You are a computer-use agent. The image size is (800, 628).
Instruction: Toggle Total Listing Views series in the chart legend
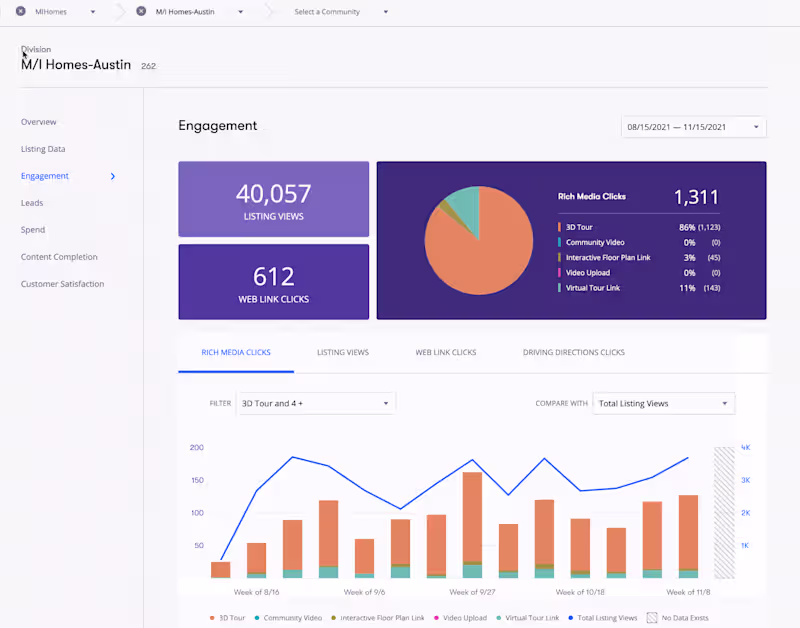(x=603, y=618)
